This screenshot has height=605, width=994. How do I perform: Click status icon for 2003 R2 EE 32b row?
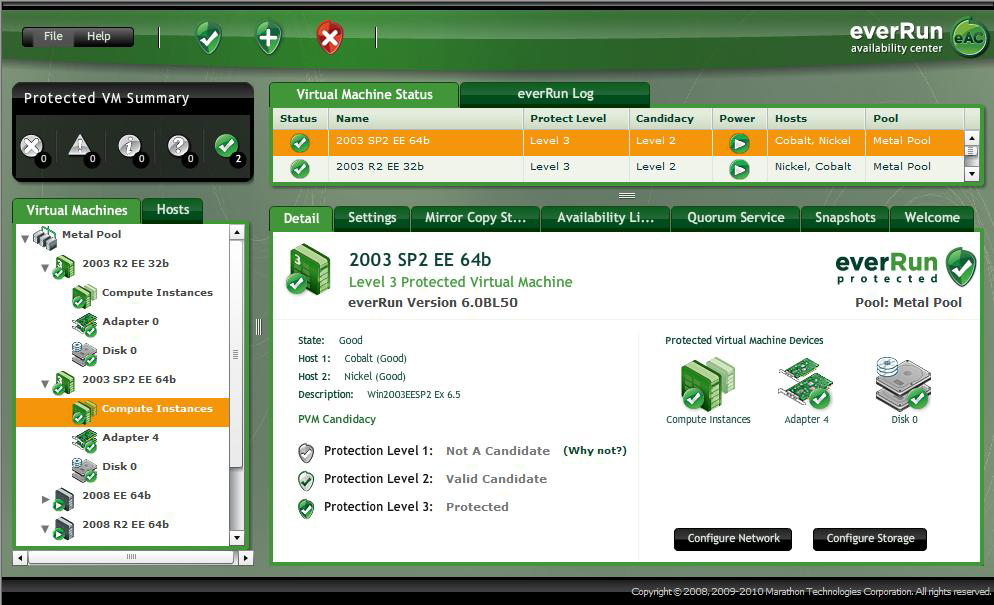(x=300, y=169)
